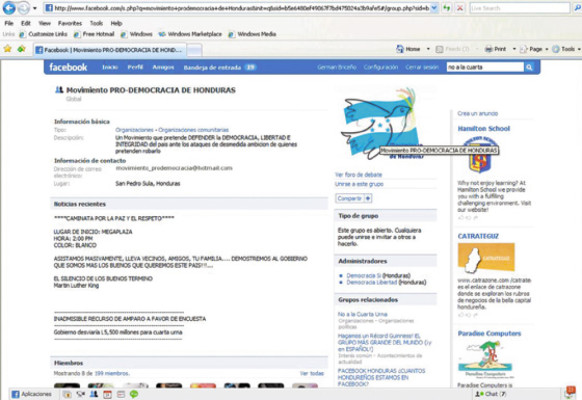Open Amigos in Facebook header
Screen dimensions: 582x400
tap(163, 67)
